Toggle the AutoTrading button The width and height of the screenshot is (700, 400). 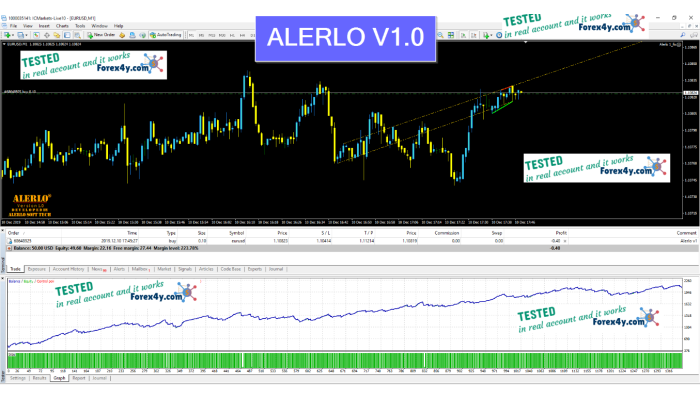click(x=166, y=35)
